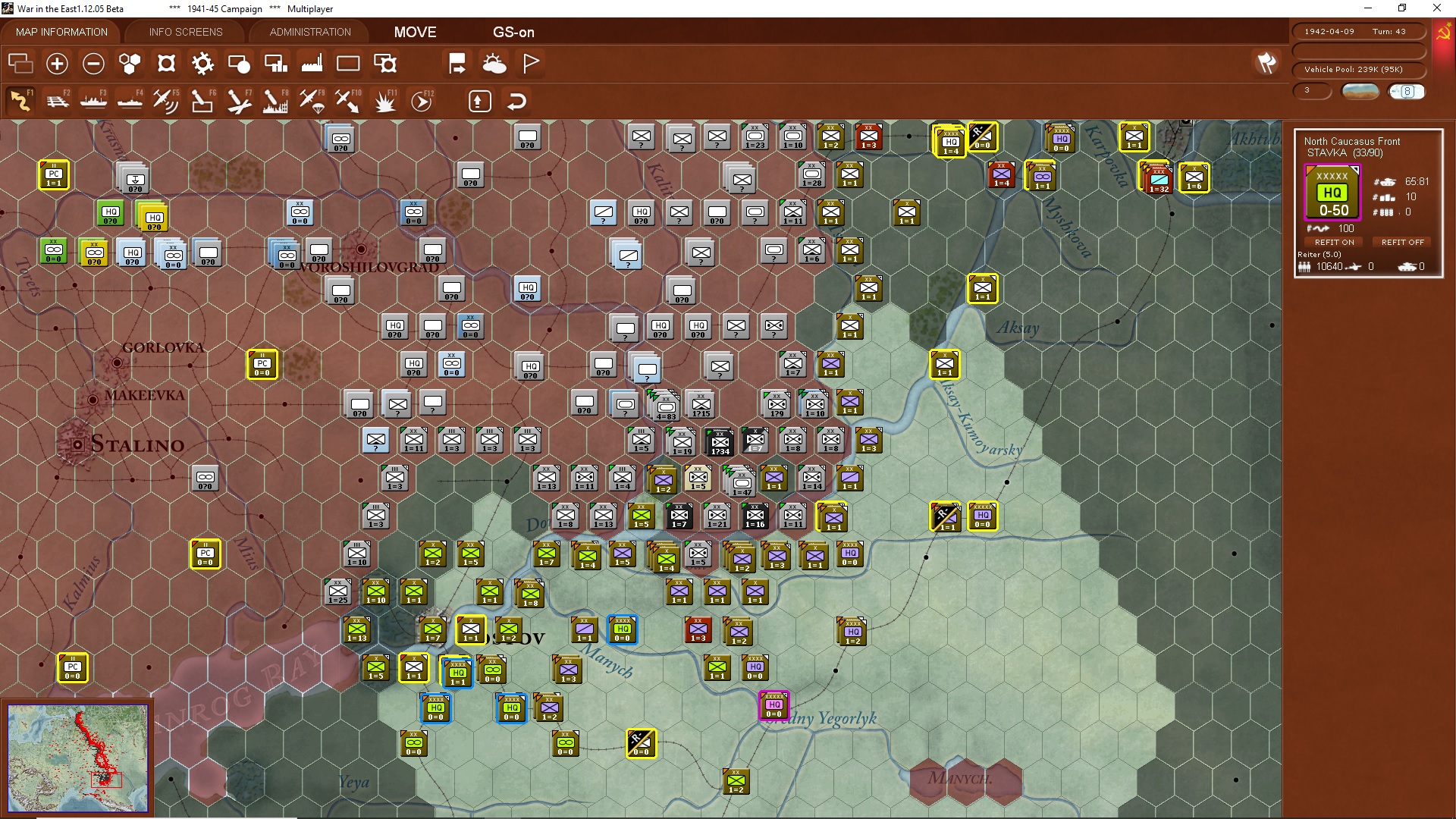Select Move mode with the F1 icon
Viewport: 1456px width, 819px height.
click(20, 100)
